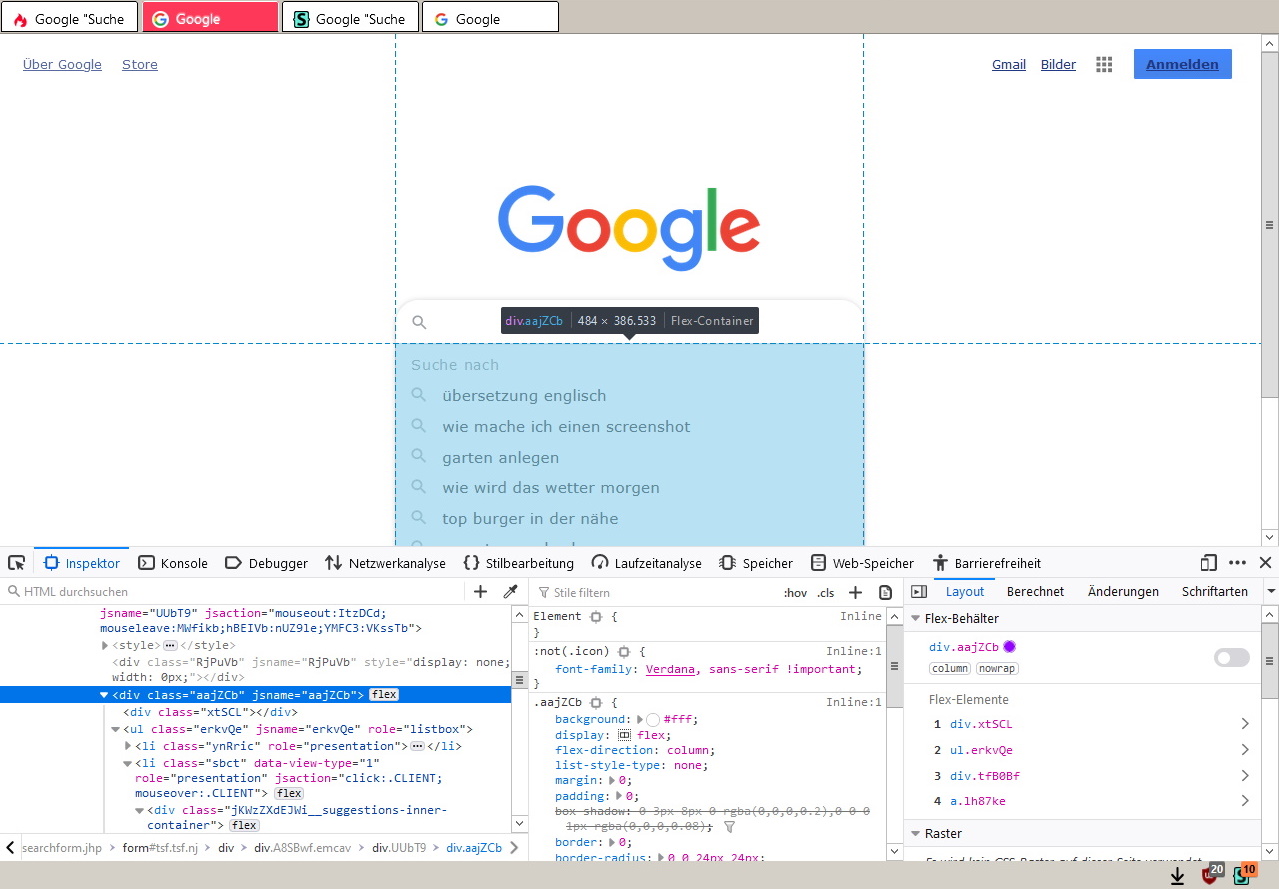Collapse the ul.erkvQe node
The width and height of the screenshot is (1279, 889).
(116, 730)
